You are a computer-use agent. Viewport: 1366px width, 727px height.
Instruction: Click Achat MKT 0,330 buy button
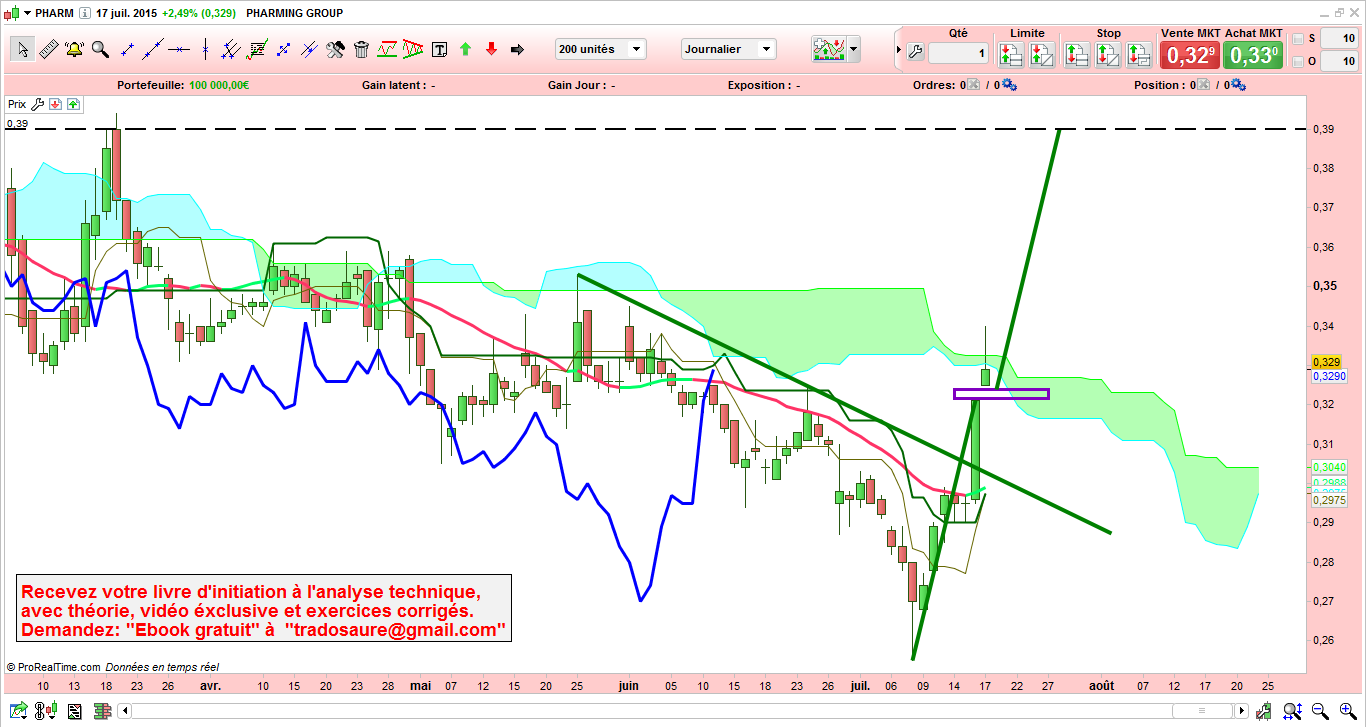point(1254,54)
